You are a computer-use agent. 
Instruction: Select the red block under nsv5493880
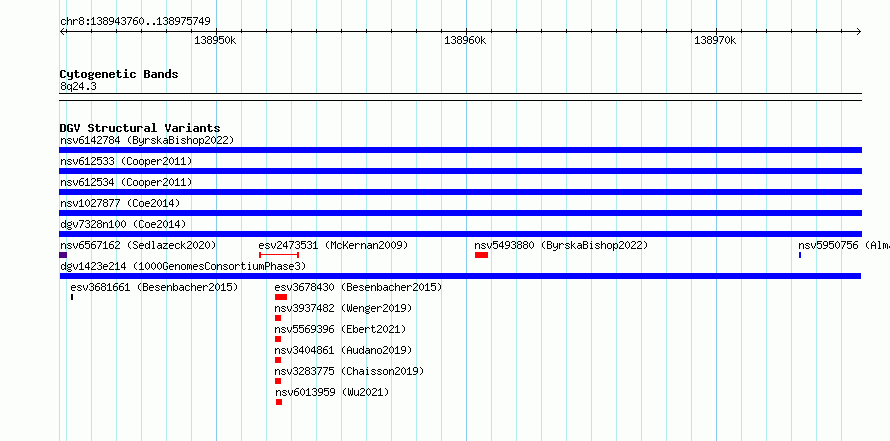[481, 255]
